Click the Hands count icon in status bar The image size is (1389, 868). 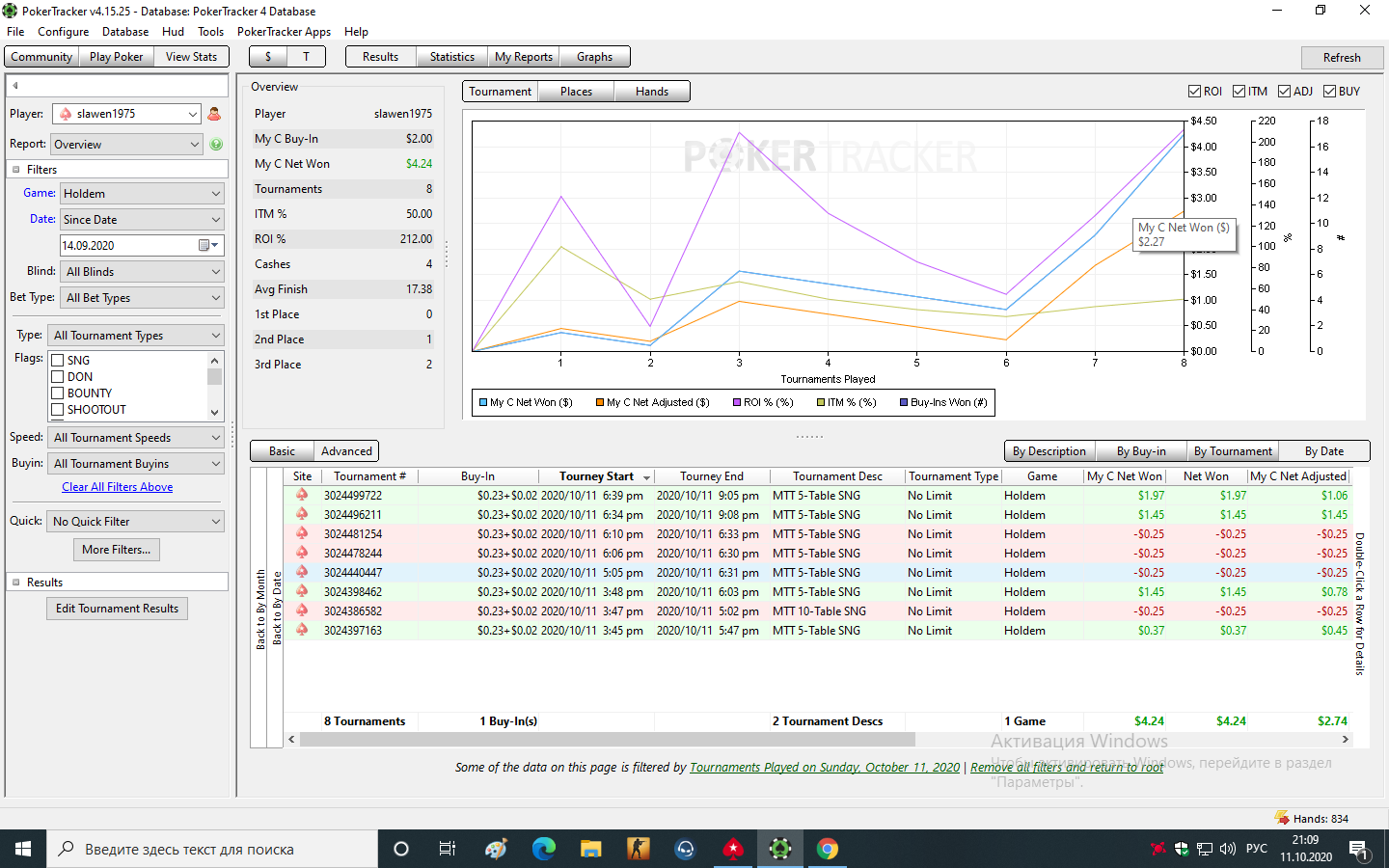point(1282,818)
